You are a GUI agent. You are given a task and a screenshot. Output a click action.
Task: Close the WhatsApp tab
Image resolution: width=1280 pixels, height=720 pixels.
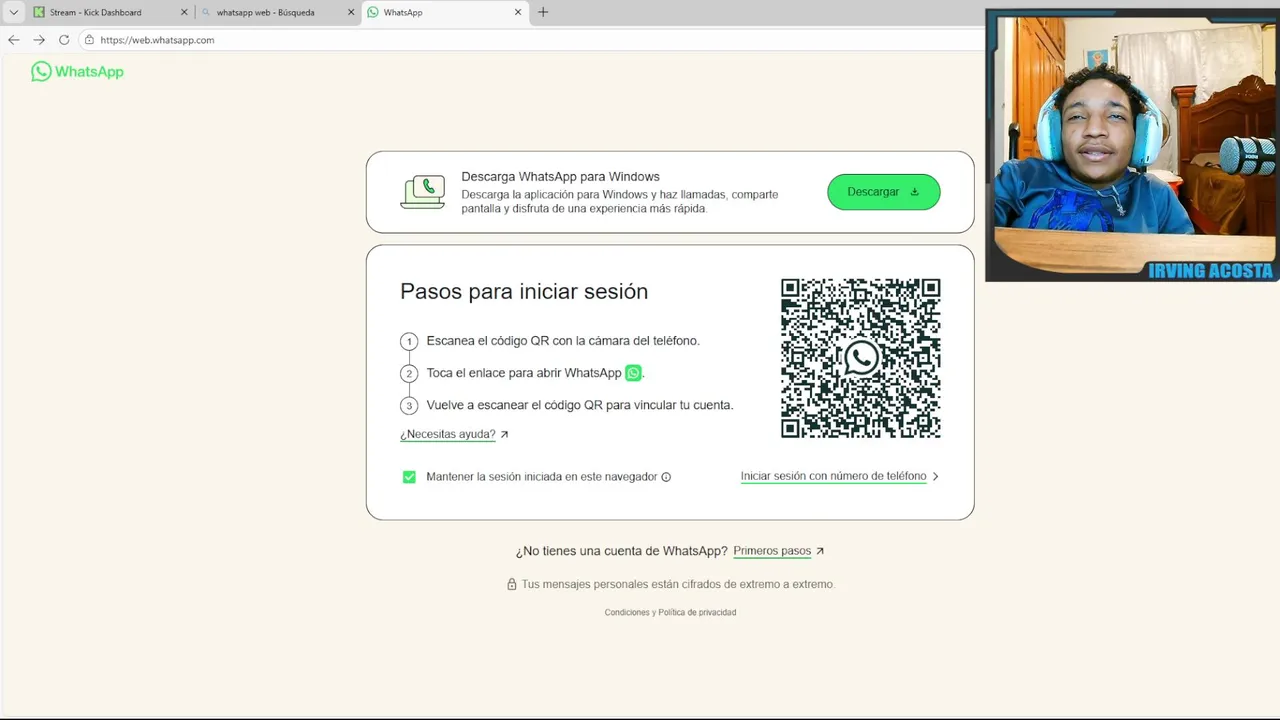518,12
